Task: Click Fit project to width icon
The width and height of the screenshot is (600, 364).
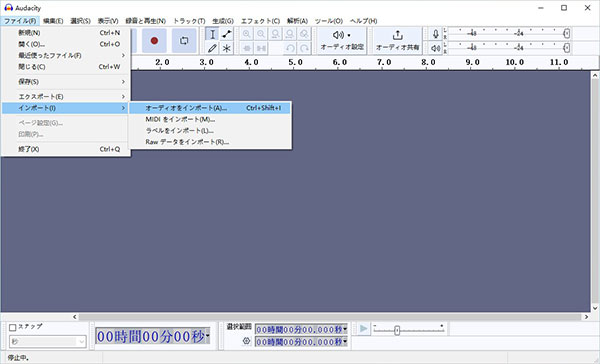Action: (x=290, y=34)
